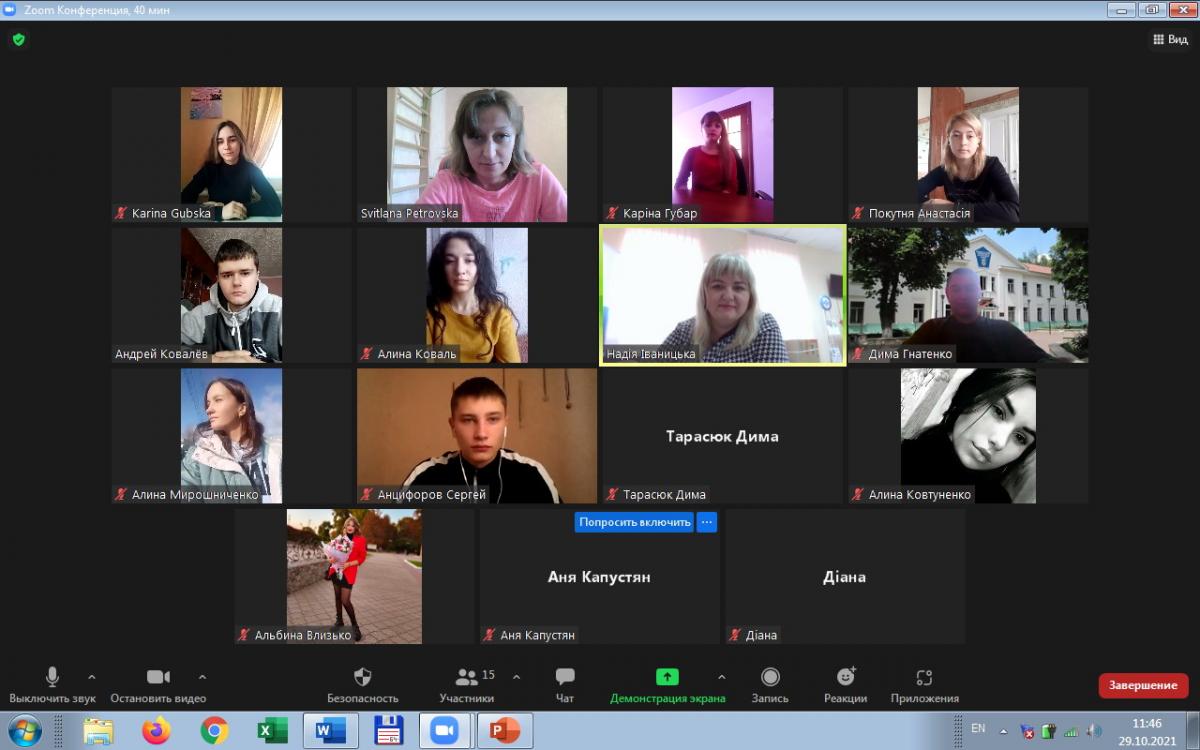This screenshot has width=1200, height=750.
Task: Select Алина Коваль video tile
Action: (477, 295)
